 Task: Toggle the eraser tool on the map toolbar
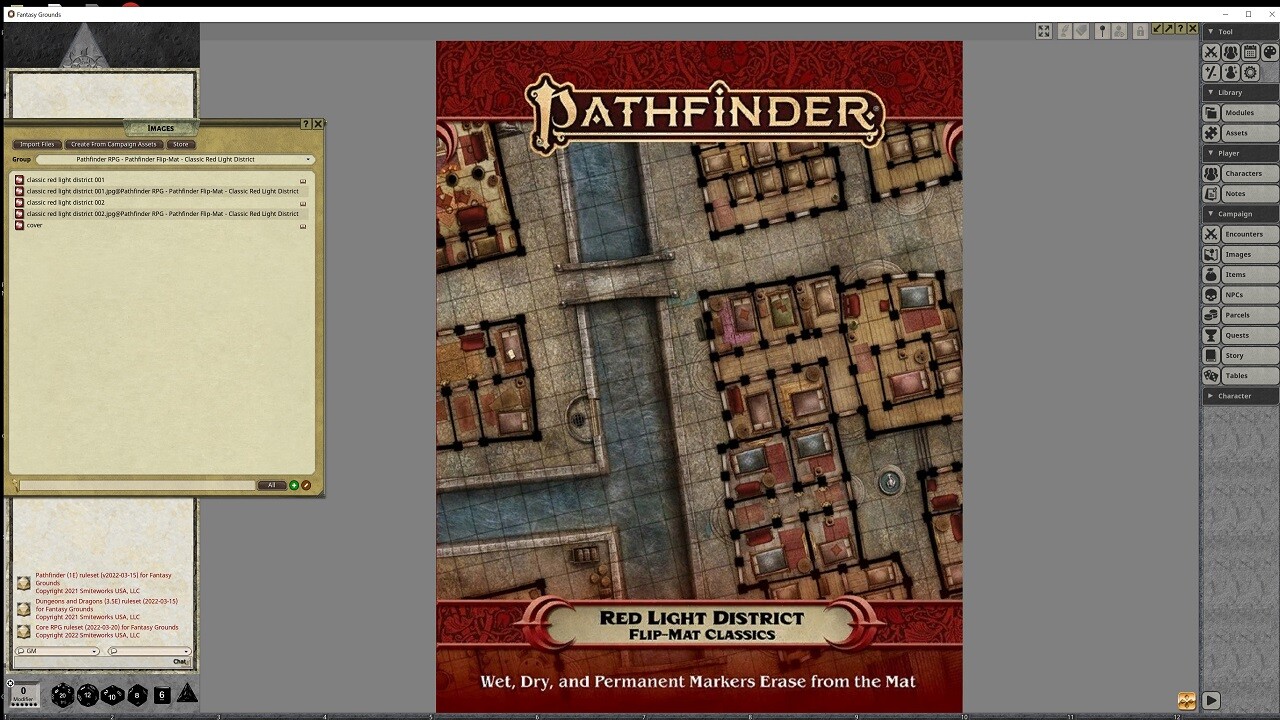click(1083, 30)
